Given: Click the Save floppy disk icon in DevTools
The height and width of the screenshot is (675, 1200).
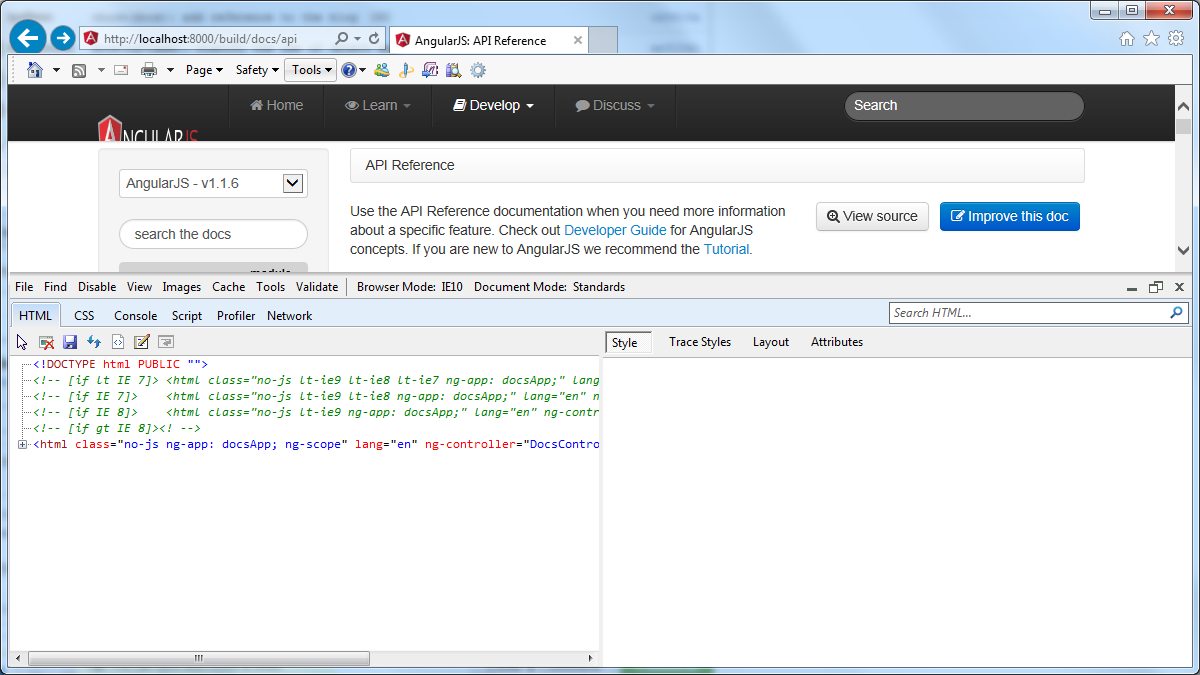Looking at the screenshot, I should tap(70, 342).
